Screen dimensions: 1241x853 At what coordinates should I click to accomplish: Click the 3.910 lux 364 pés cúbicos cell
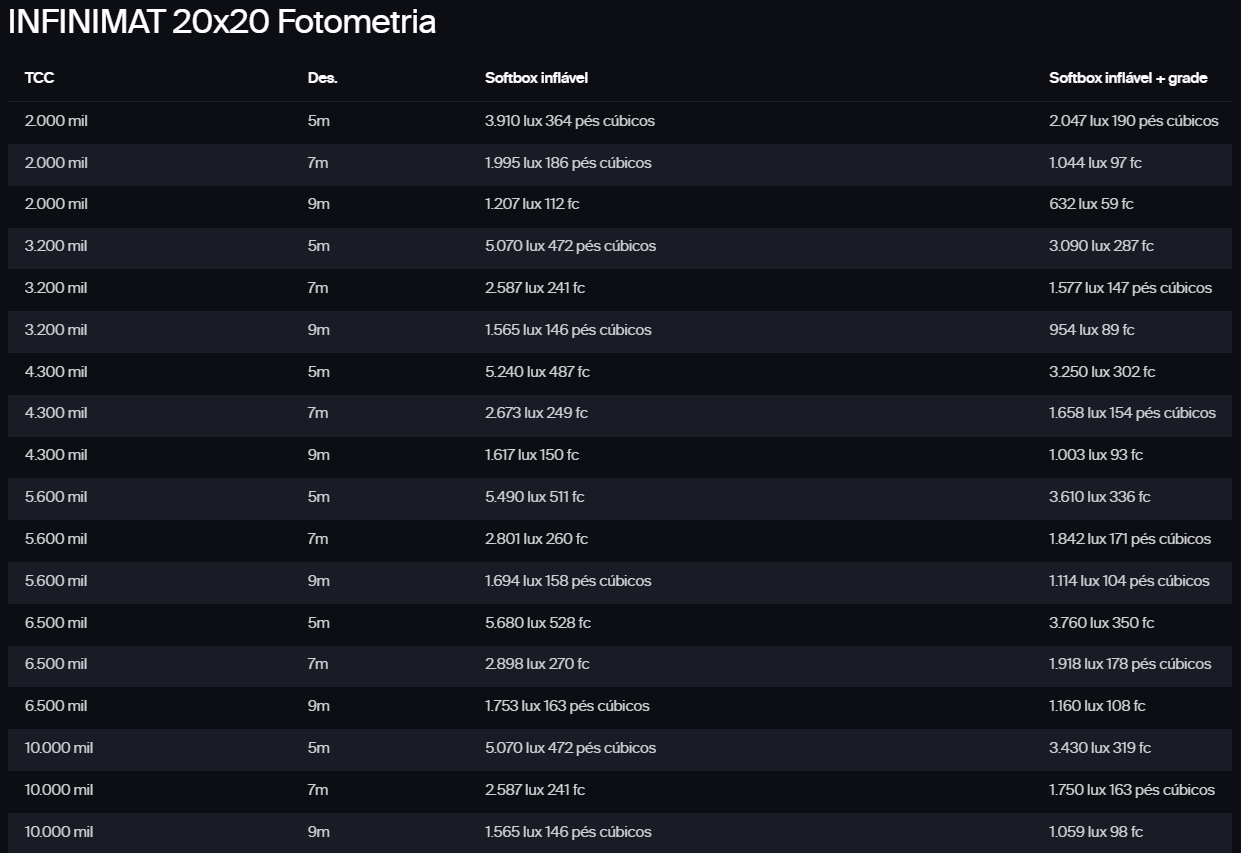tap(570, 121)
